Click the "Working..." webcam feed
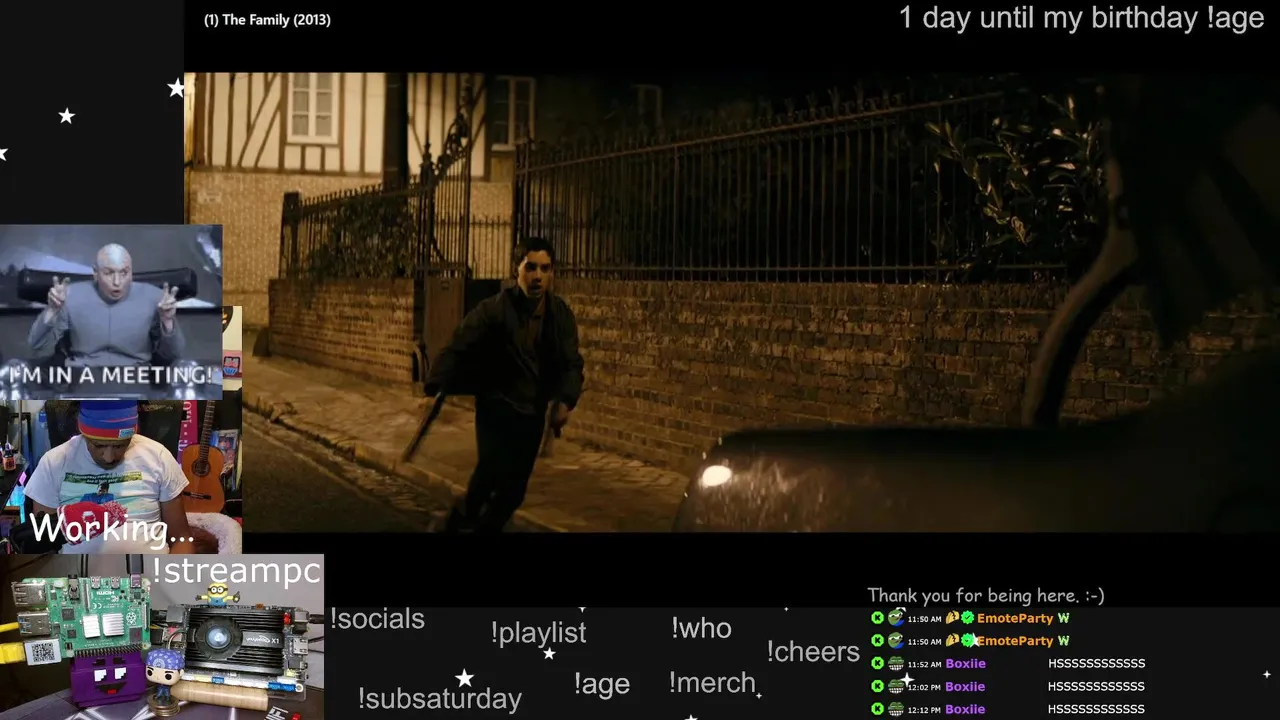The image size is (1280, 720). pyautogui.click(x=120, y=477)
